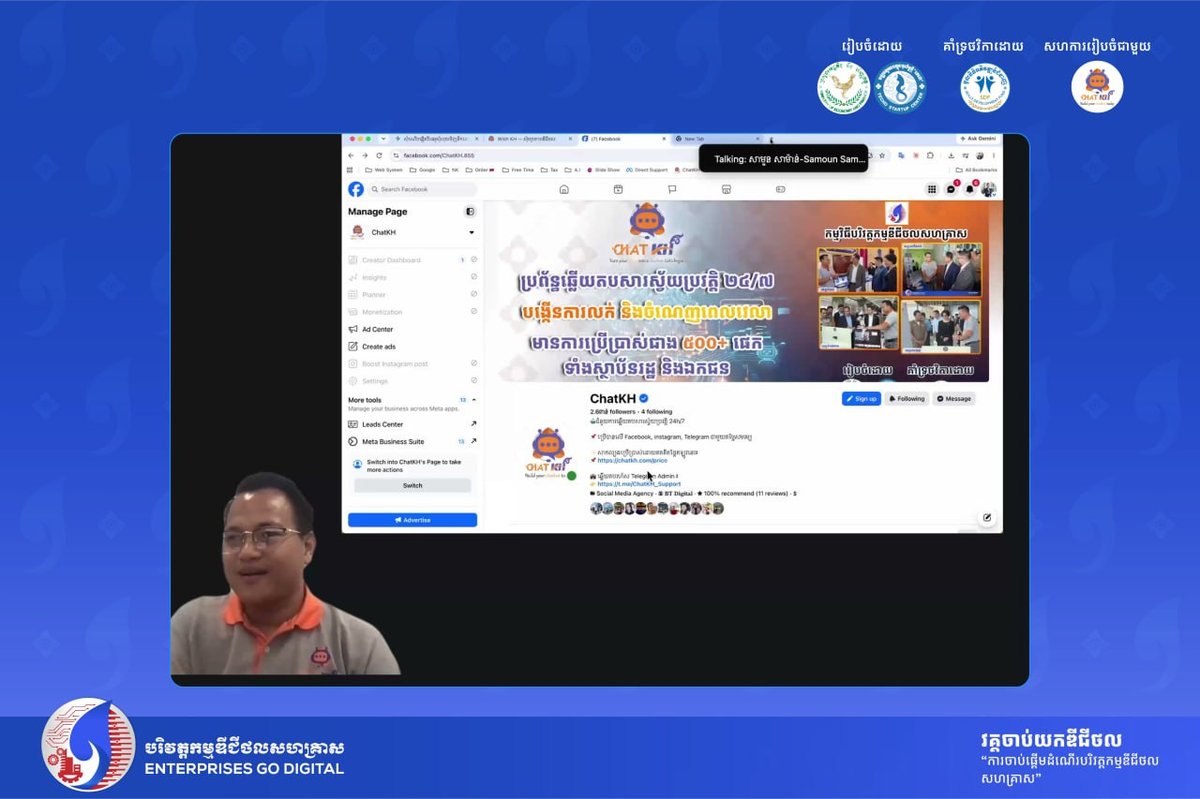Open the t.me/ChatKH_Support link
Viewport: 1200px width, 799px height.
point(639,484)
